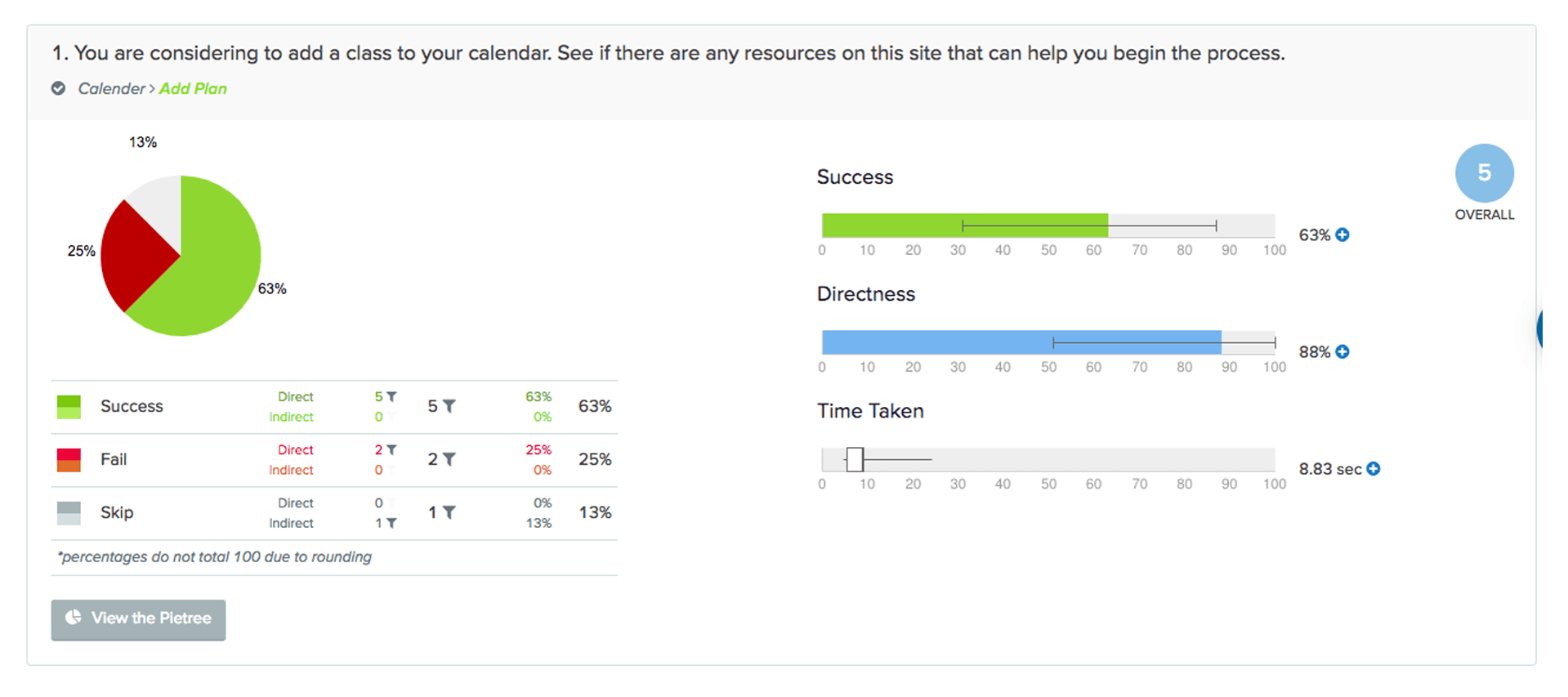Click the Time Taken box plot marker
The width and height of the screenshot is (1568, 697).
tap(855, 459)
